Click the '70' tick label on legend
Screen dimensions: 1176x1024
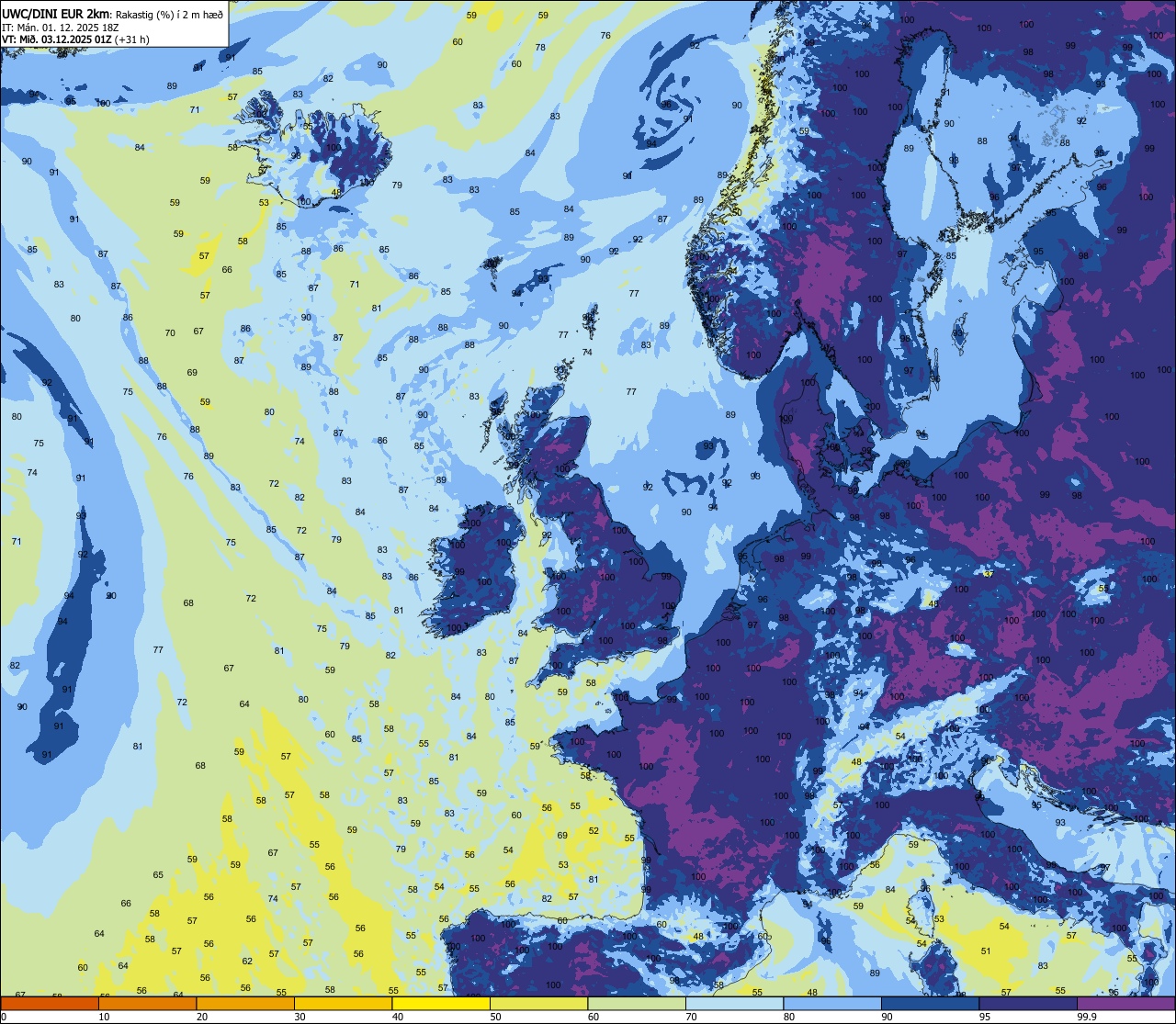(x=691, y=1017)
